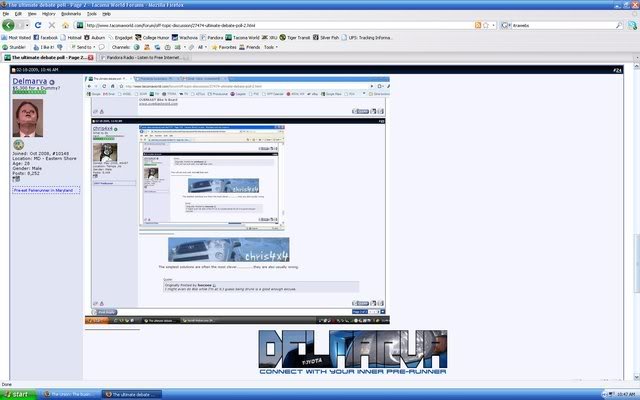Open the History menu
Viewport: 640px width, 400px height.
pyautogui.click(x=49, y=14)
